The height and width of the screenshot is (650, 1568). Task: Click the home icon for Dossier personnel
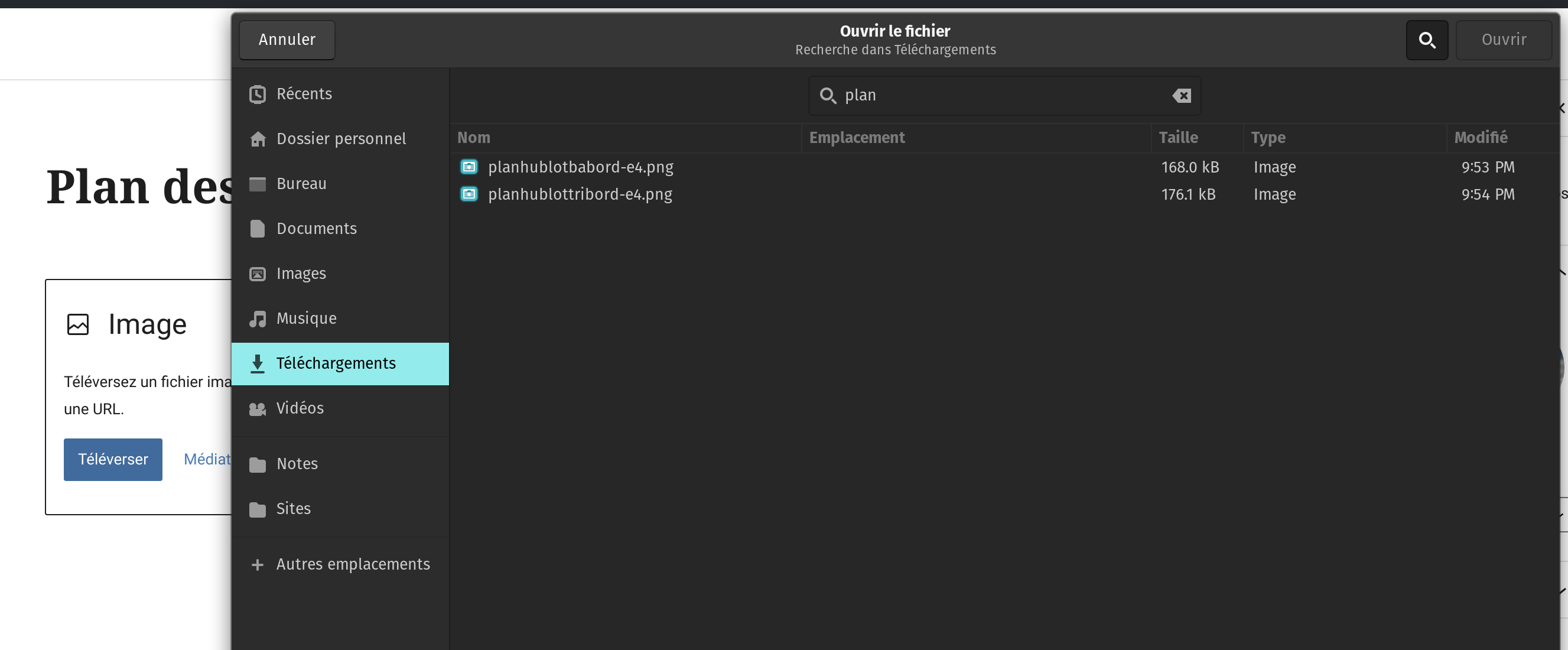258,139
